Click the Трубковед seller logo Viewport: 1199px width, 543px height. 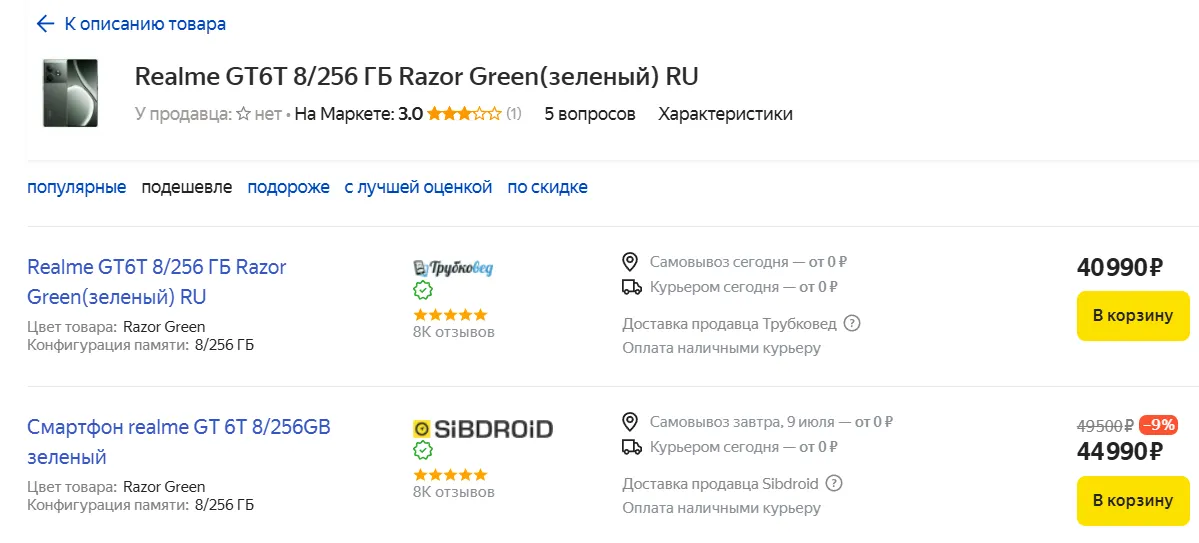click(x=453, y=267)
